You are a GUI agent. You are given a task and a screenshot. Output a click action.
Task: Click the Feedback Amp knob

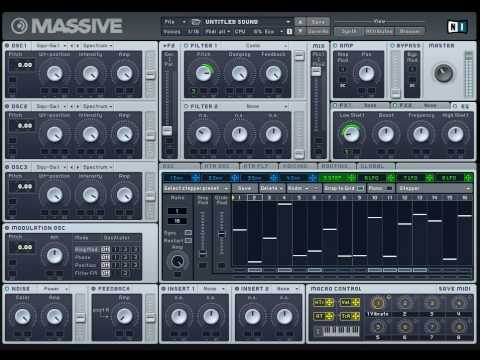[x=124, y=317]
